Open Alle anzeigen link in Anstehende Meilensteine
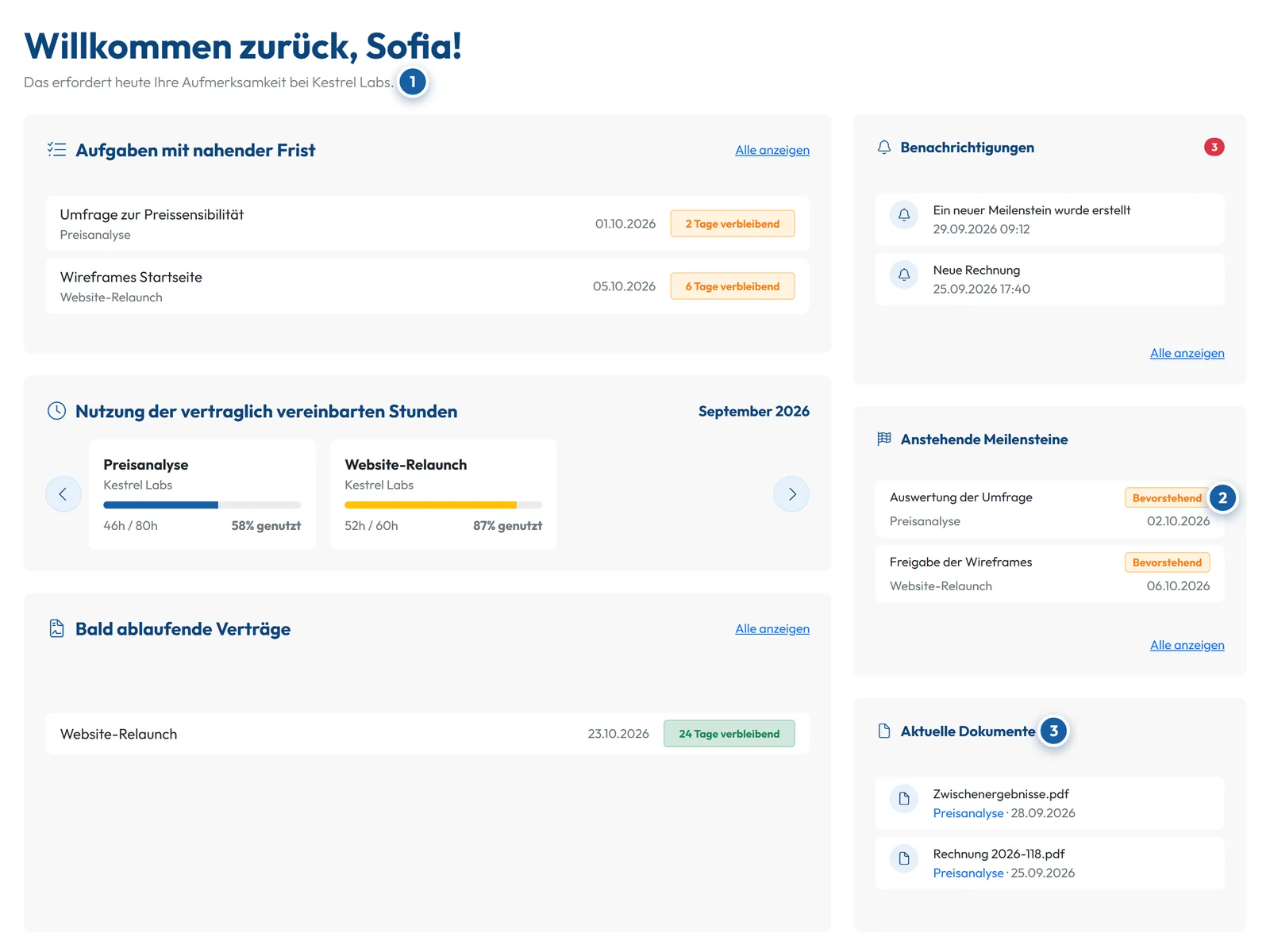 coord(1187,645)
